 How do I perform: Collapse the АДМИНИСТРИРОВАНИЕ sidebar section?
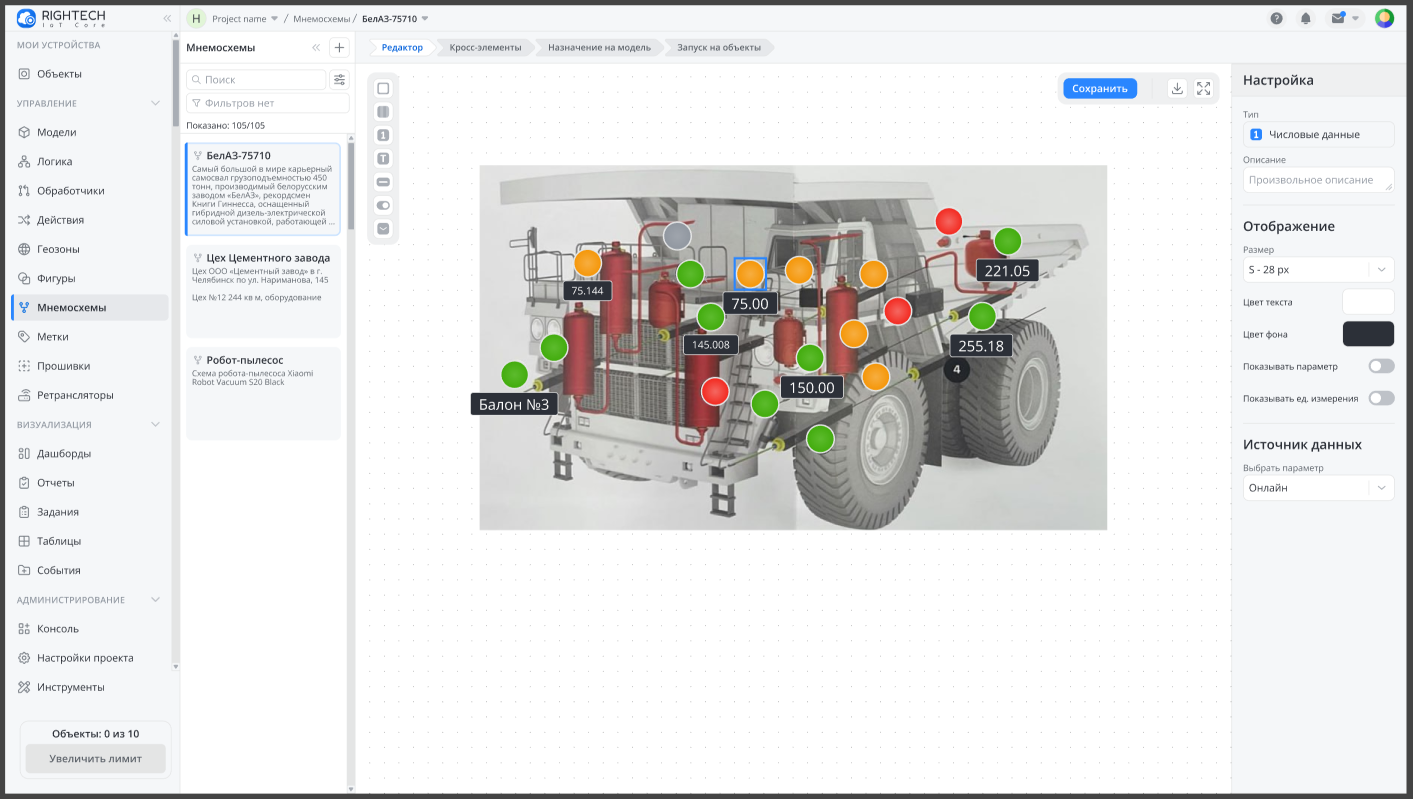click(155, 600)
